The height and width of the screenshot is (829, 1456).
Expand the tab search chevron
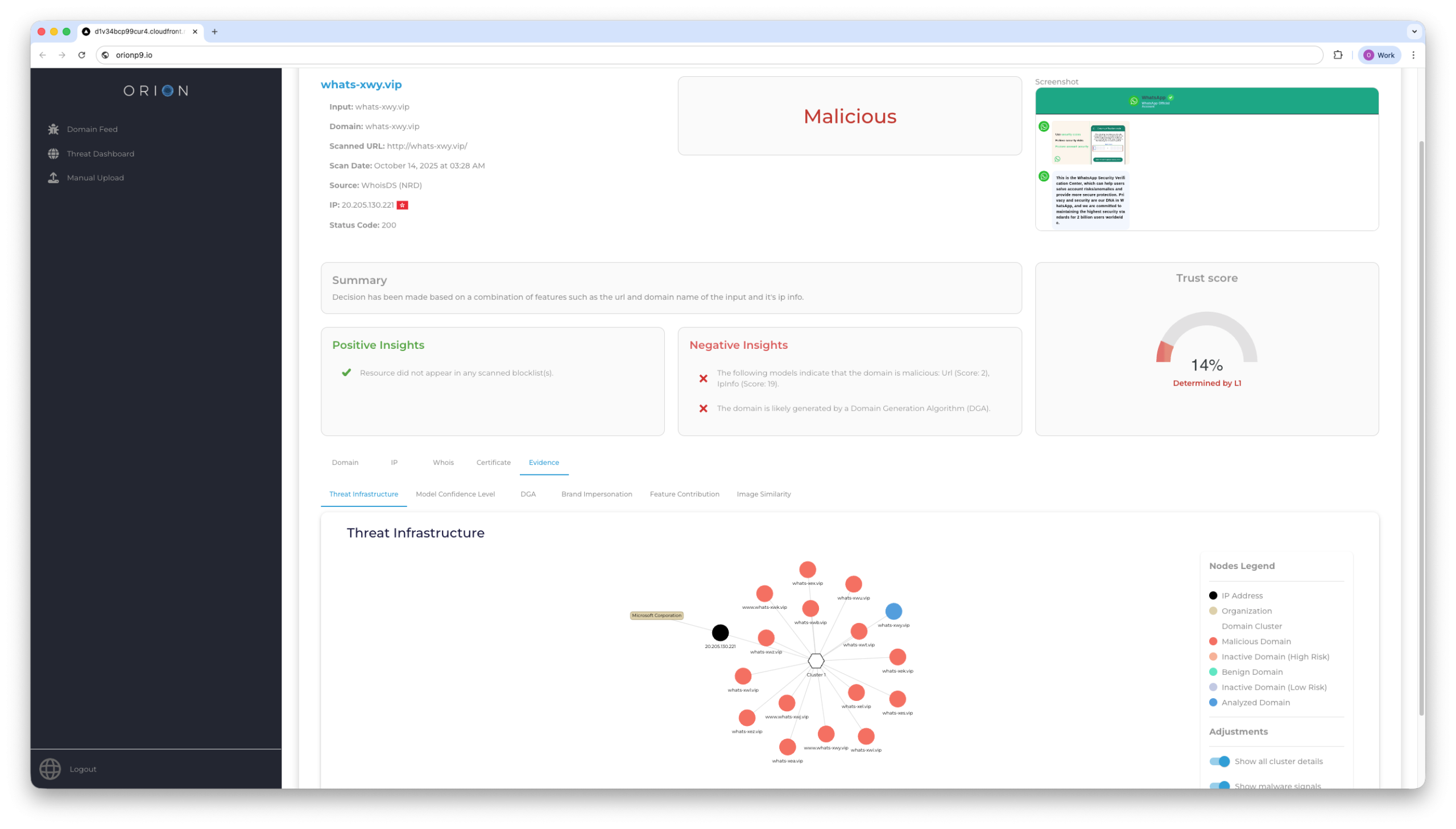click(1414, 32)
